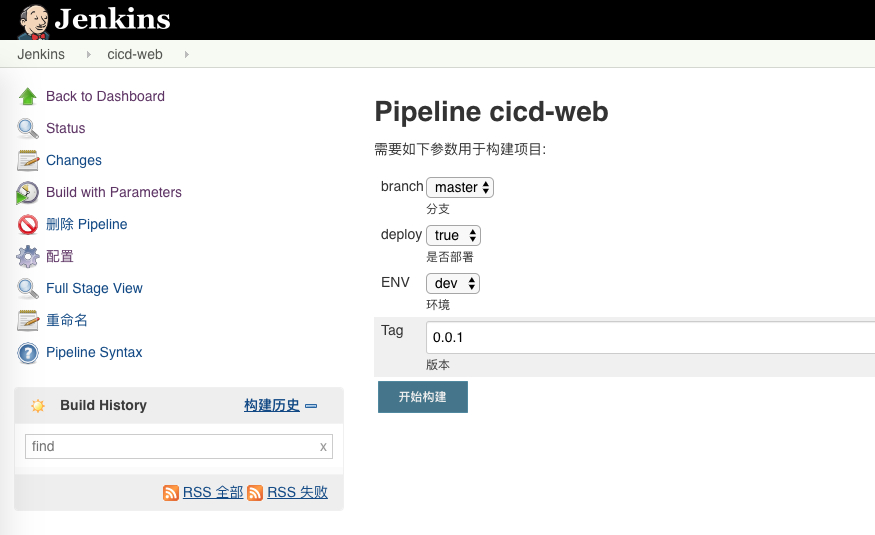Click the 是否部署 description under deploy
Screen dimensions: 875x535
pyautogui.click(x=449, y=257)
